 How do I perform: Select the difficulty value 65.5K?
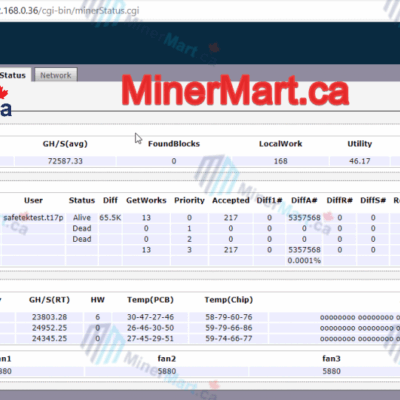pos(110,218)
